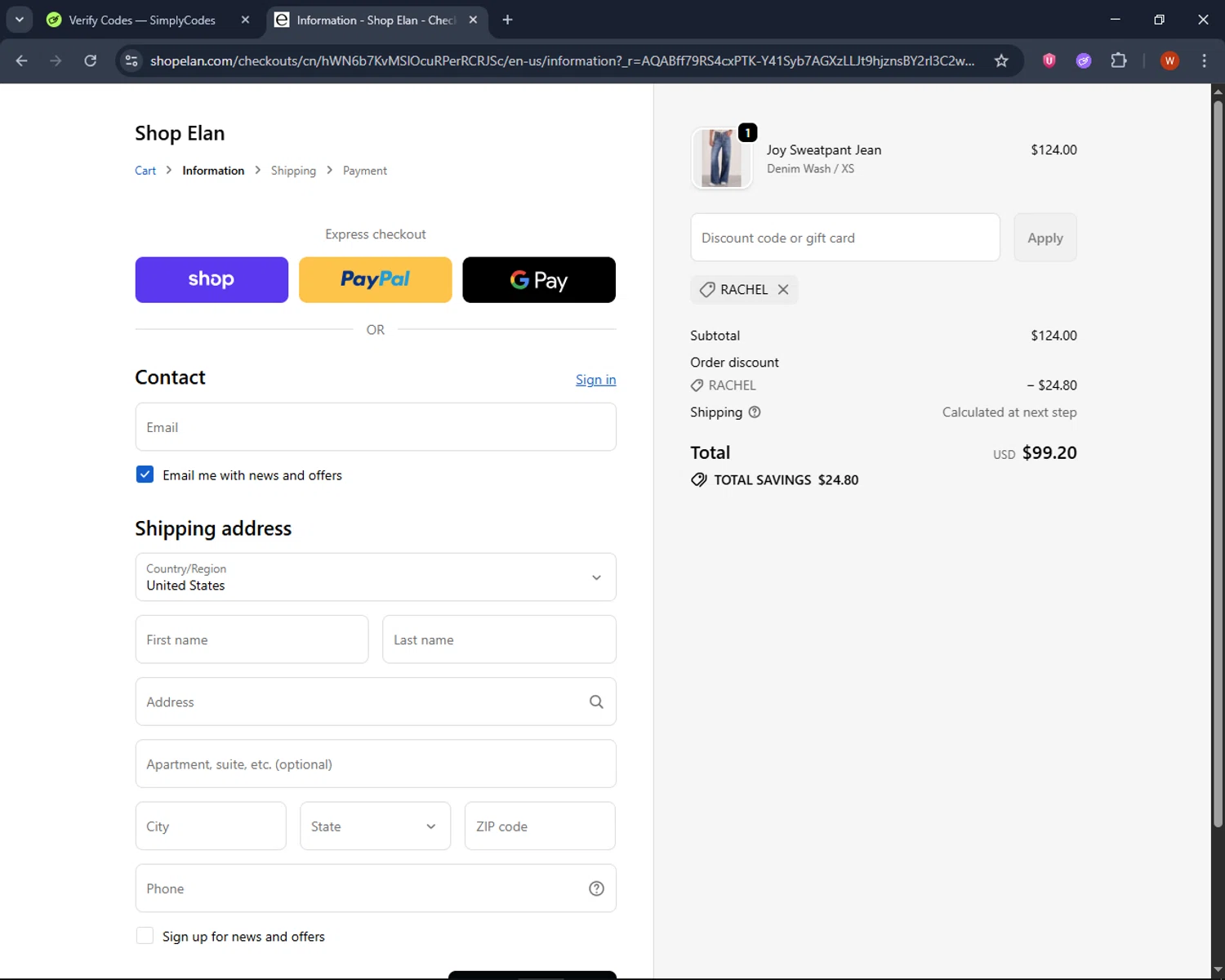The height and width of the screenshot is (980, 1225).
Task: Click the address search magnifier icon
Action: 596,702
